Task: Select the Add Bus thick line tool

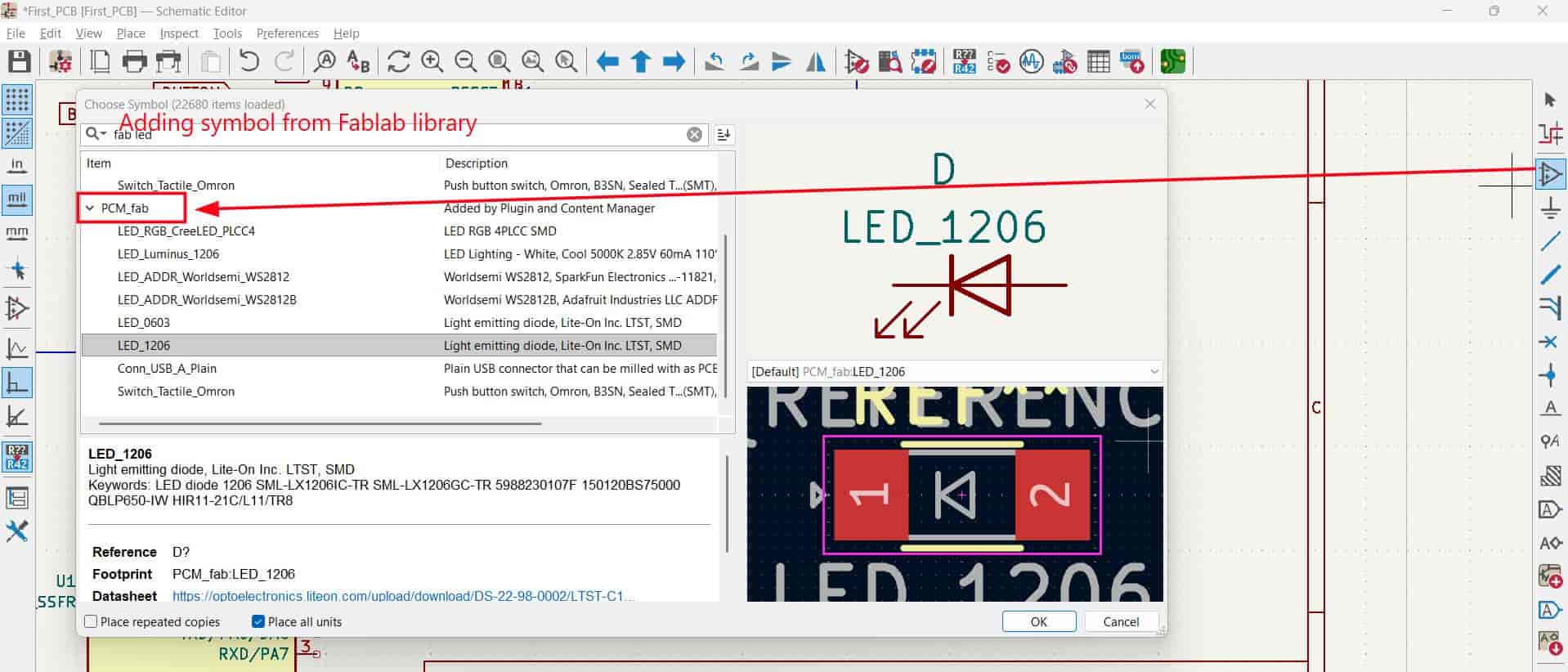Action: (x=1550, y=275)
